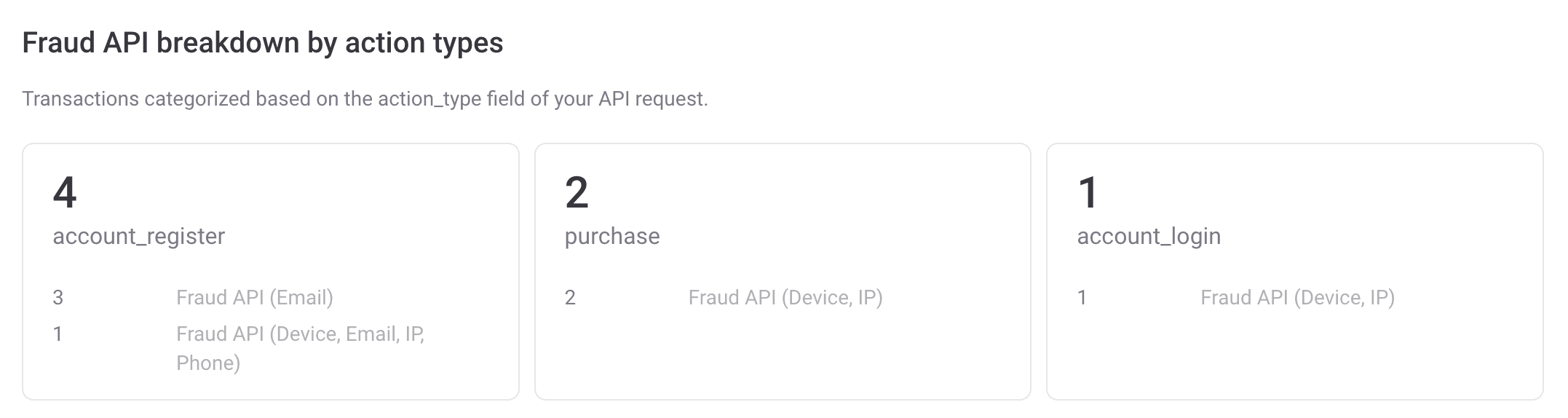1568x418 pixels.
Task: Click the number 4 in account_register
Action: [x=65, y=193]
